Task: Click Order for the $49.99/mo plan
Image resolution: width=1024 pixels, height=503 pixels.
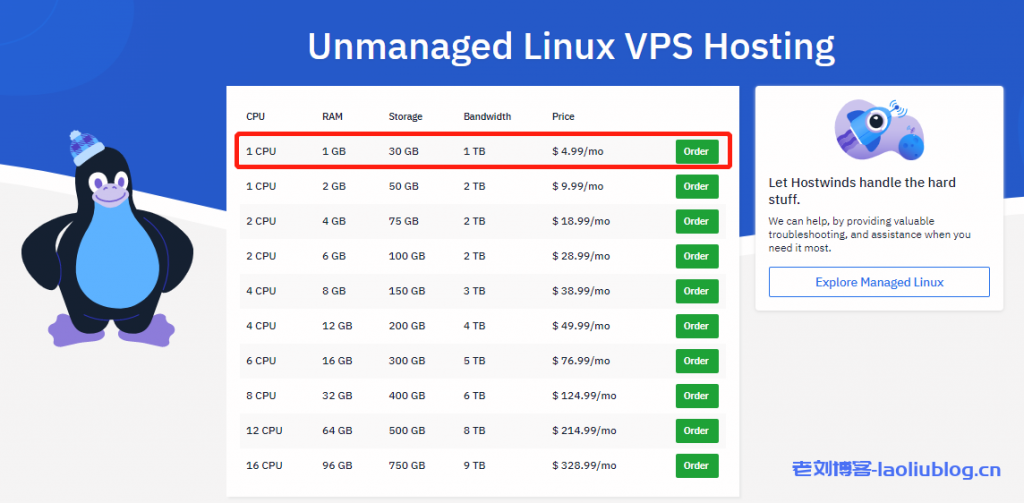Action: [x=696, y=326]
